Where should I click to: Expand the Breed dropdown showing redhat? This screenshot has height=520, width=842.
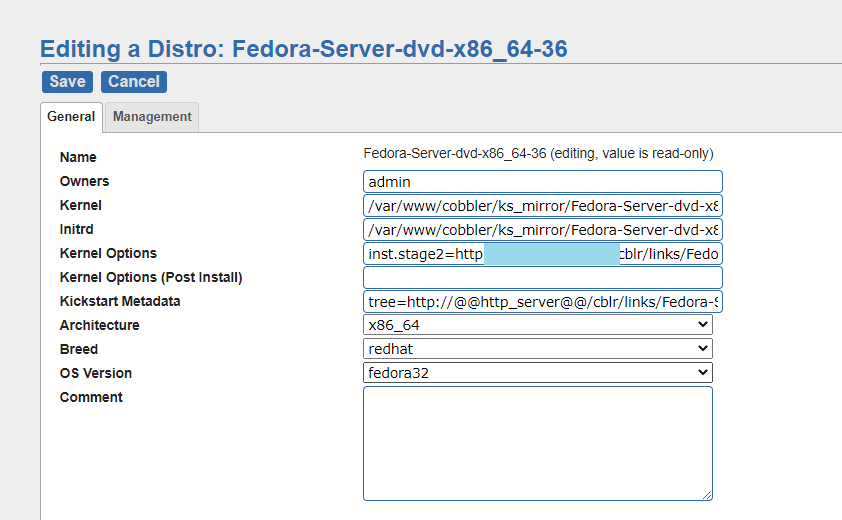click(538, 349)
